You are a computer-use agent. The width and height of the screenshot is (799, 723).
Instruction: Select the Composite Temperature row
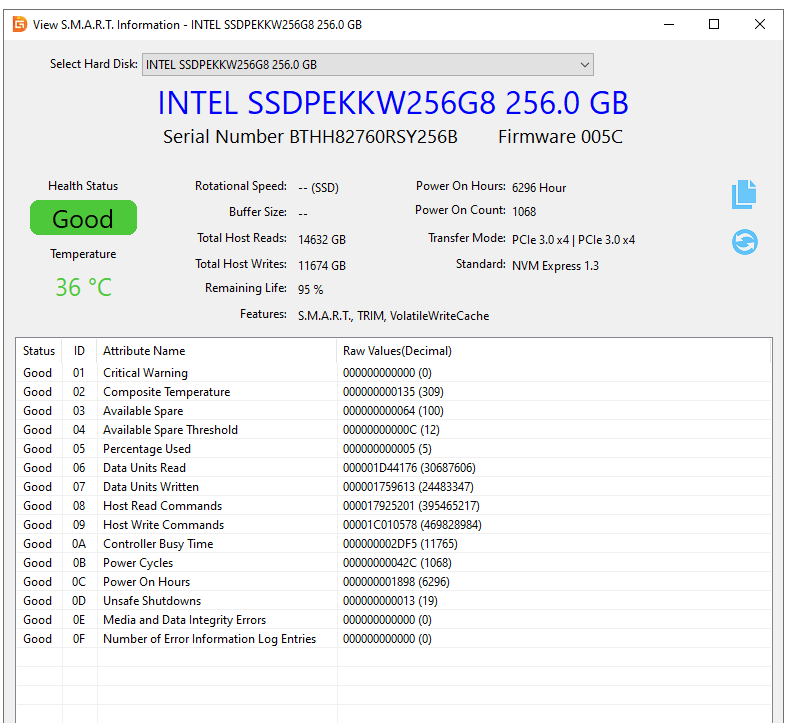click(166, 392)
